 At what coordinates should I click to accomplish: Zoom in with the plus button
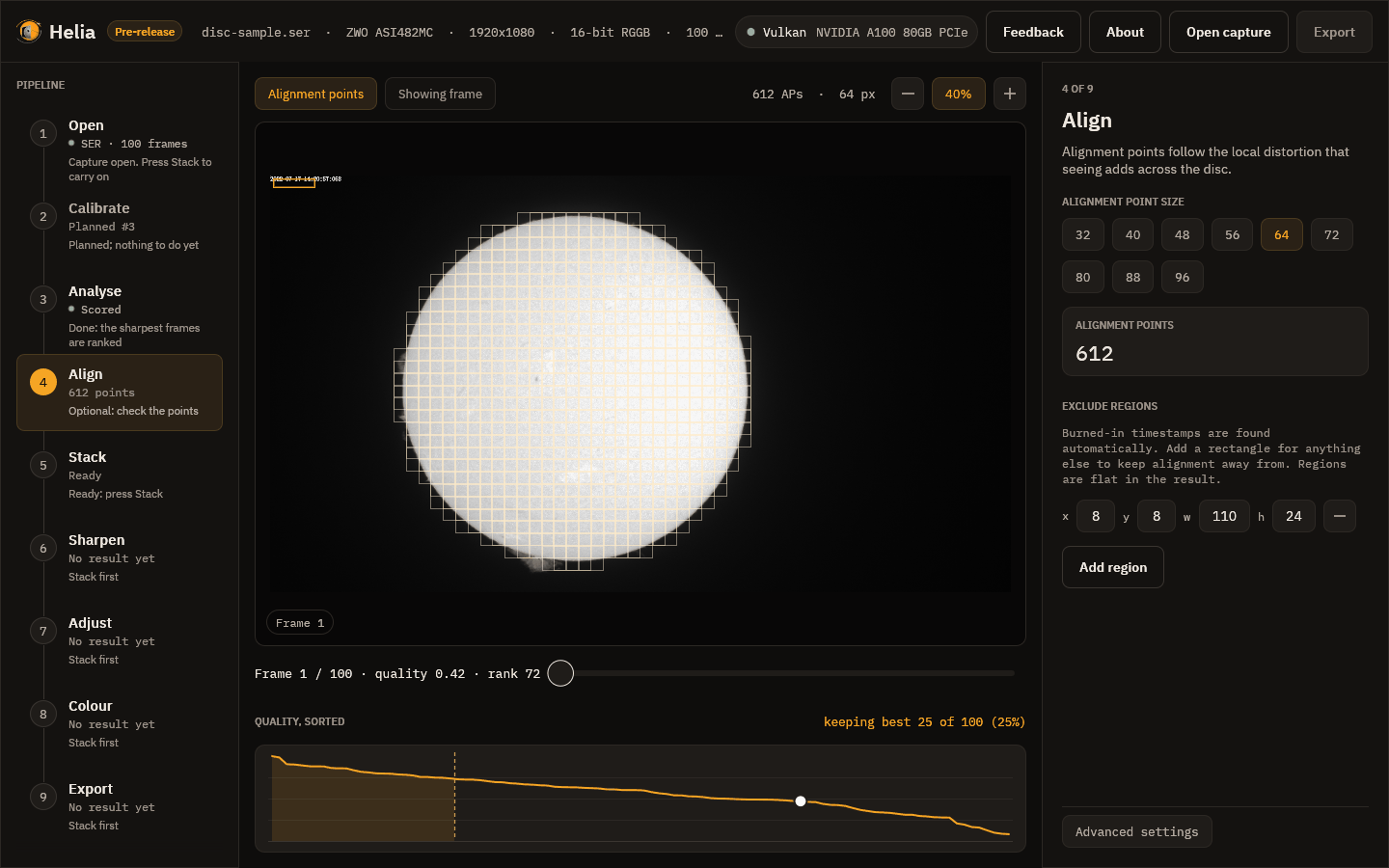pyautogui.click(x=1010, y=94)
